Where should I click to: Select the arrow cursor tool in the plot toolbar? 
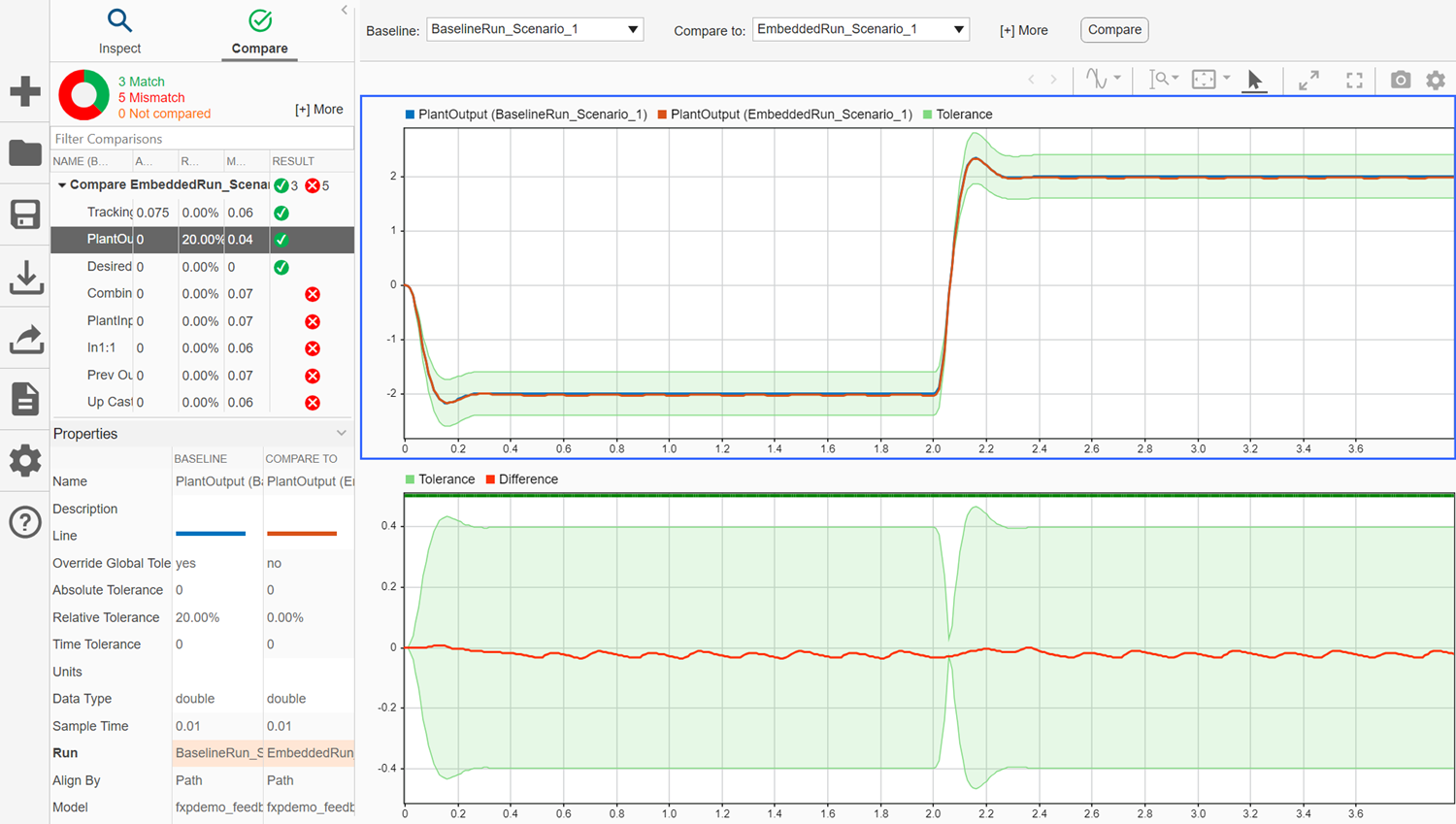(x=1254, y=80)
